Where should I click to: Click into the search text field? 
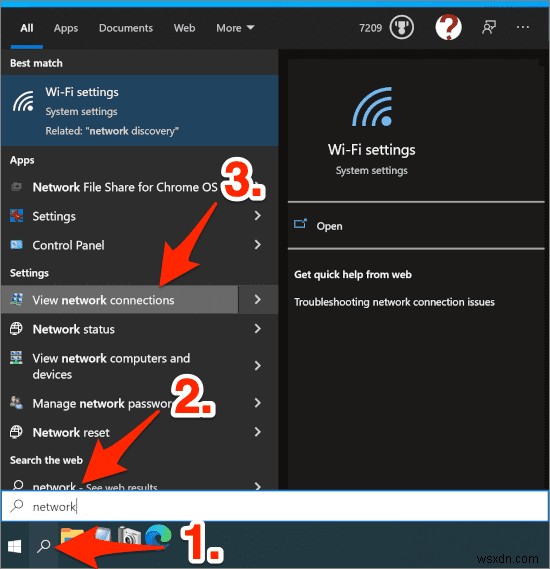coord(275,506)
